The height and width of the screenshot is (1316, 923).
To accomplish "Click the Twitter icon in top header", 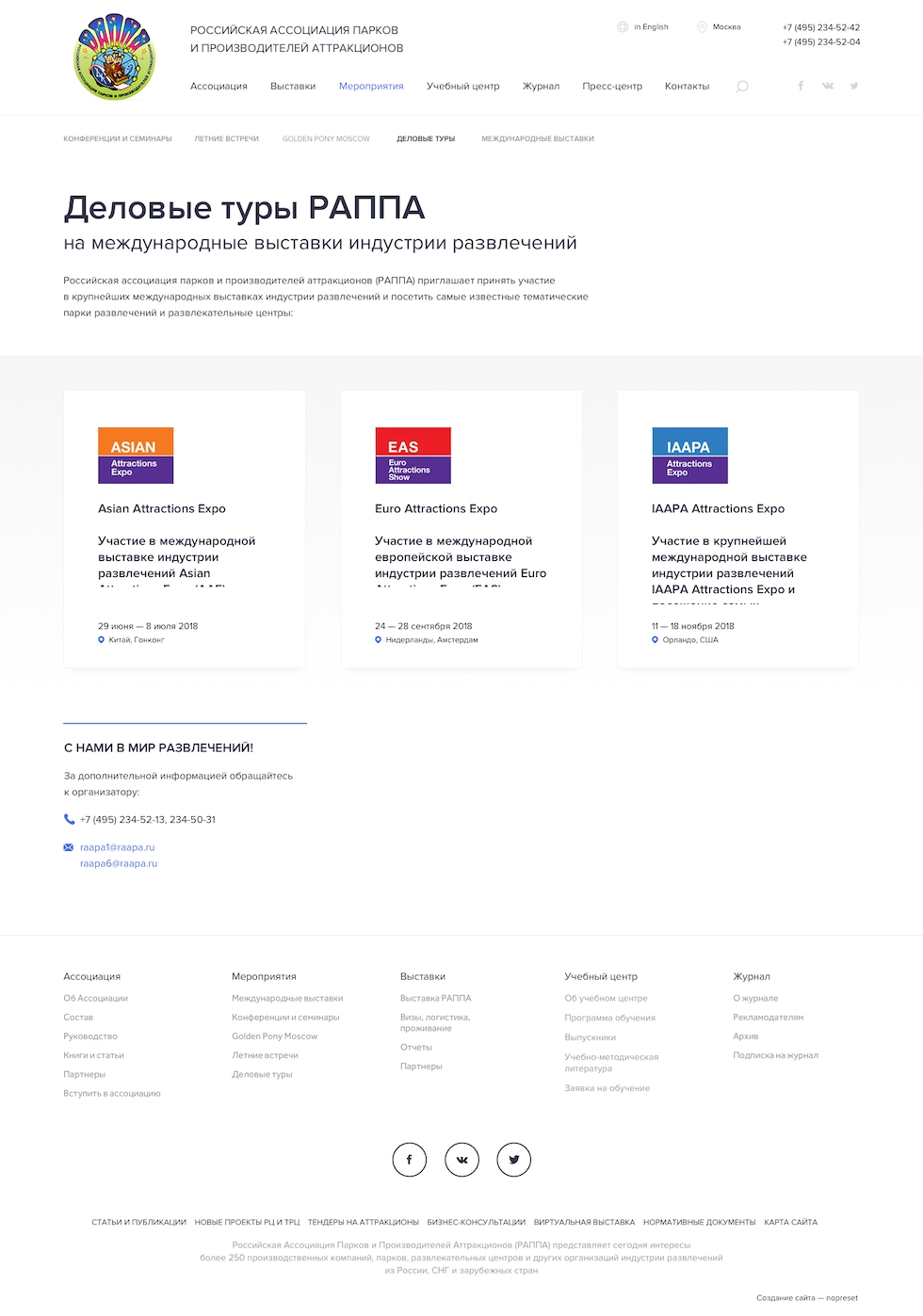I will point(854,86).
